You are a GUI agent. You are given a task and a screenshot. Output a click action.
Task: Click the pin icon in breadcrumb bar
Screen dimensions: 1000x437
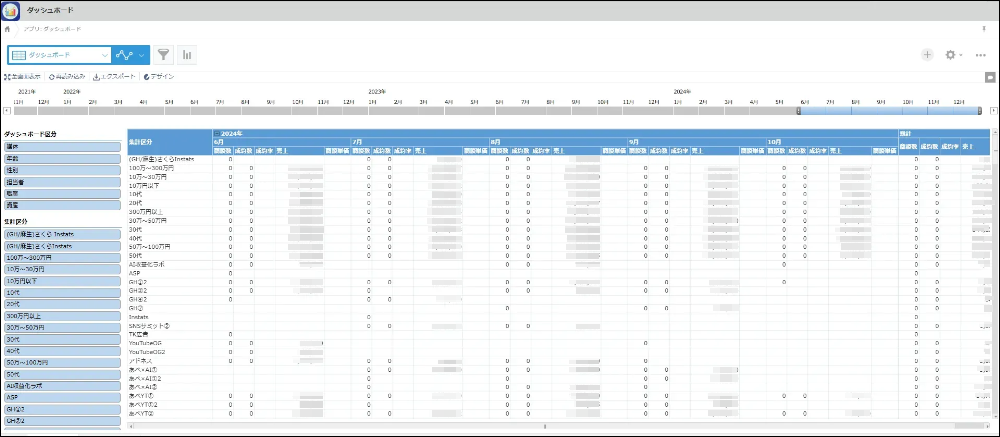(984, 29)
